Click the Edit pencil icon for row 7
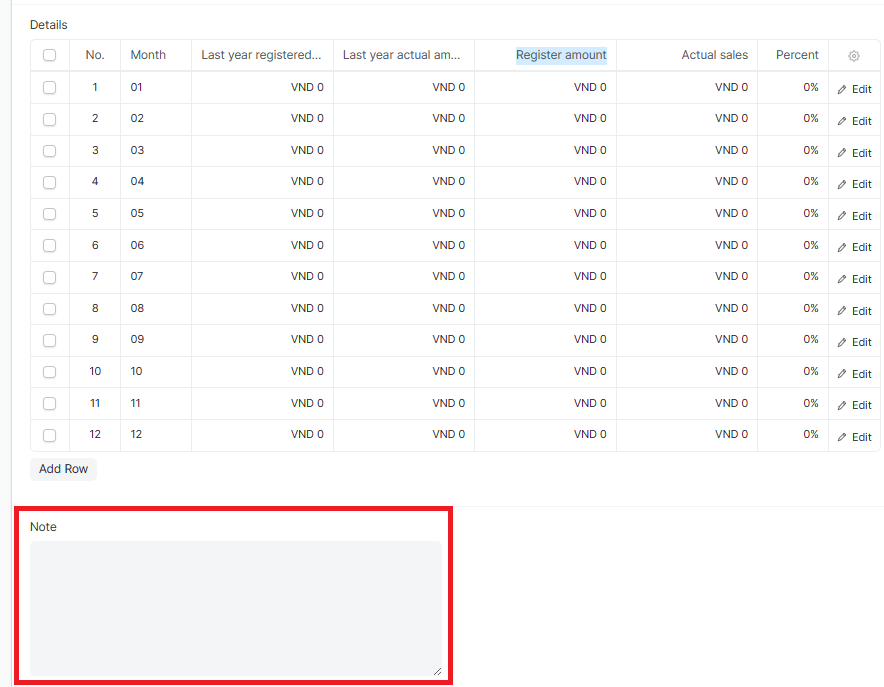This screenshot has height=687, width=884. (x=842, y=279)
